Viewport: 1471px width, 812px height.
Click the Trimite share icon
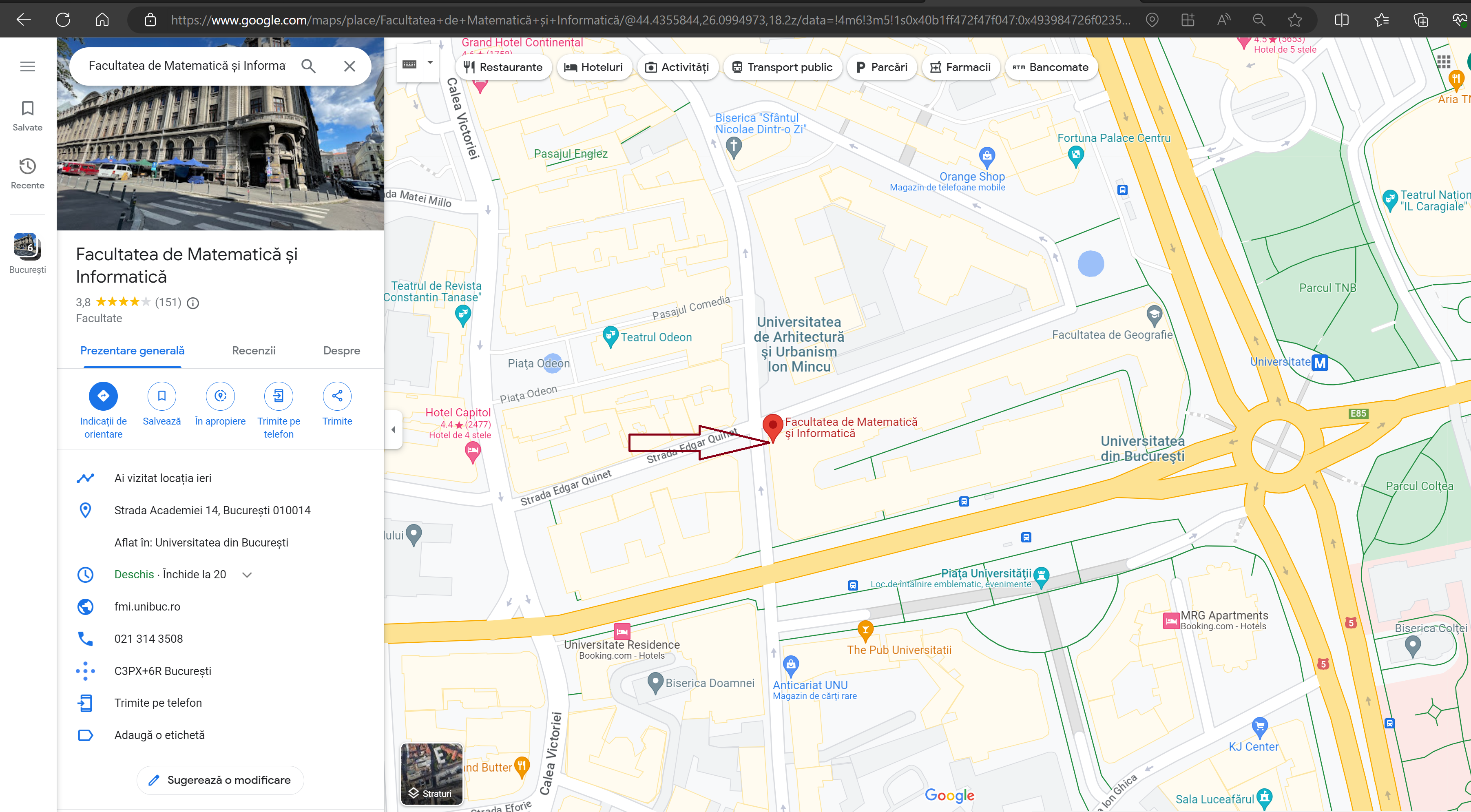[x=337, y=396]
